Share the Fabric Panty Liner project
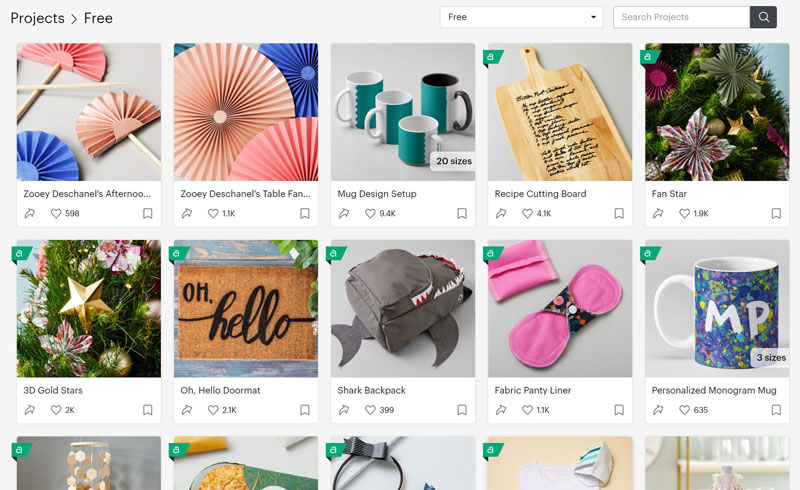The image size is (800, 490). coord(501,410)
